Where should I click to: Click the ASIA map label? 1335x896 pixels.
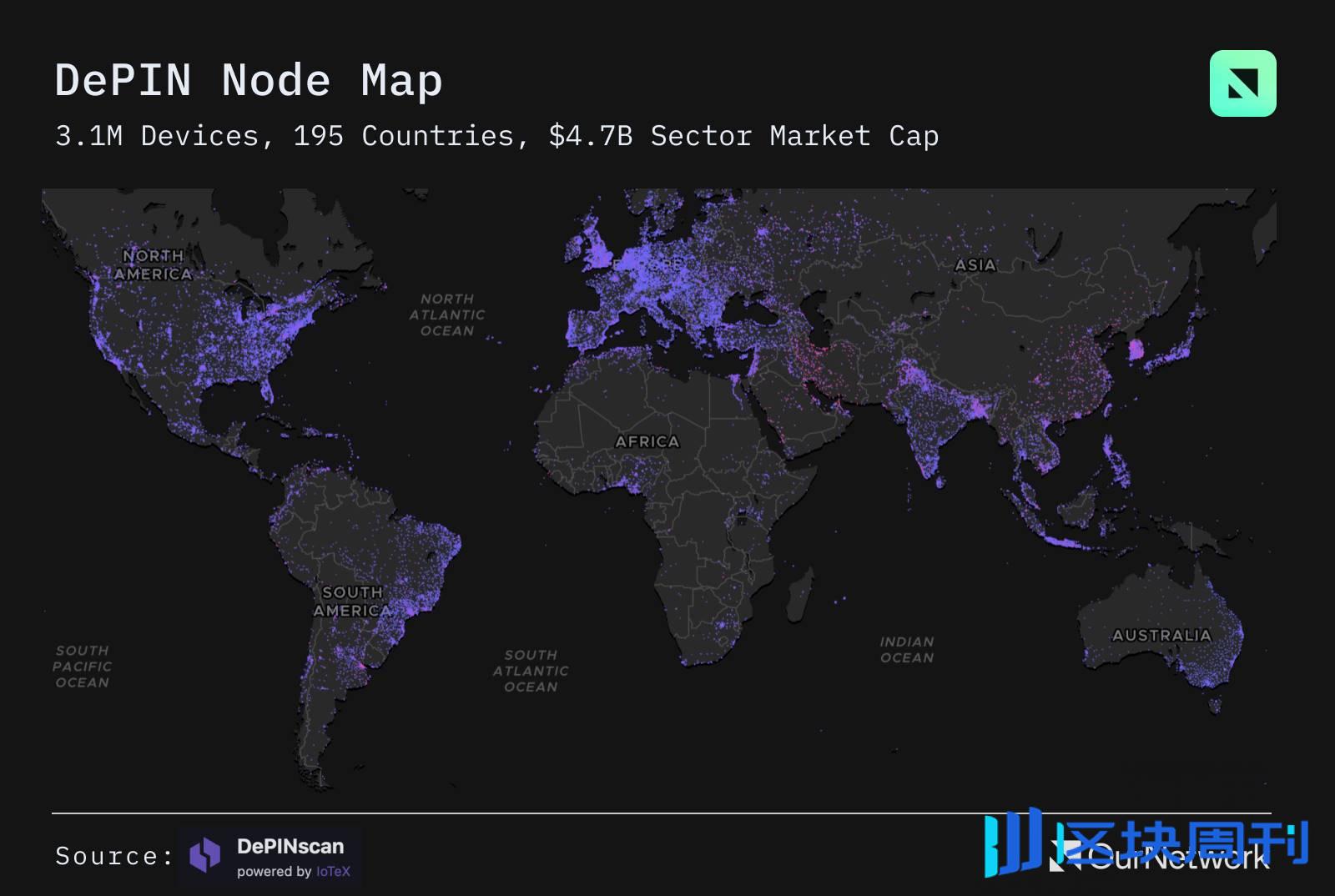pos(975,265)
